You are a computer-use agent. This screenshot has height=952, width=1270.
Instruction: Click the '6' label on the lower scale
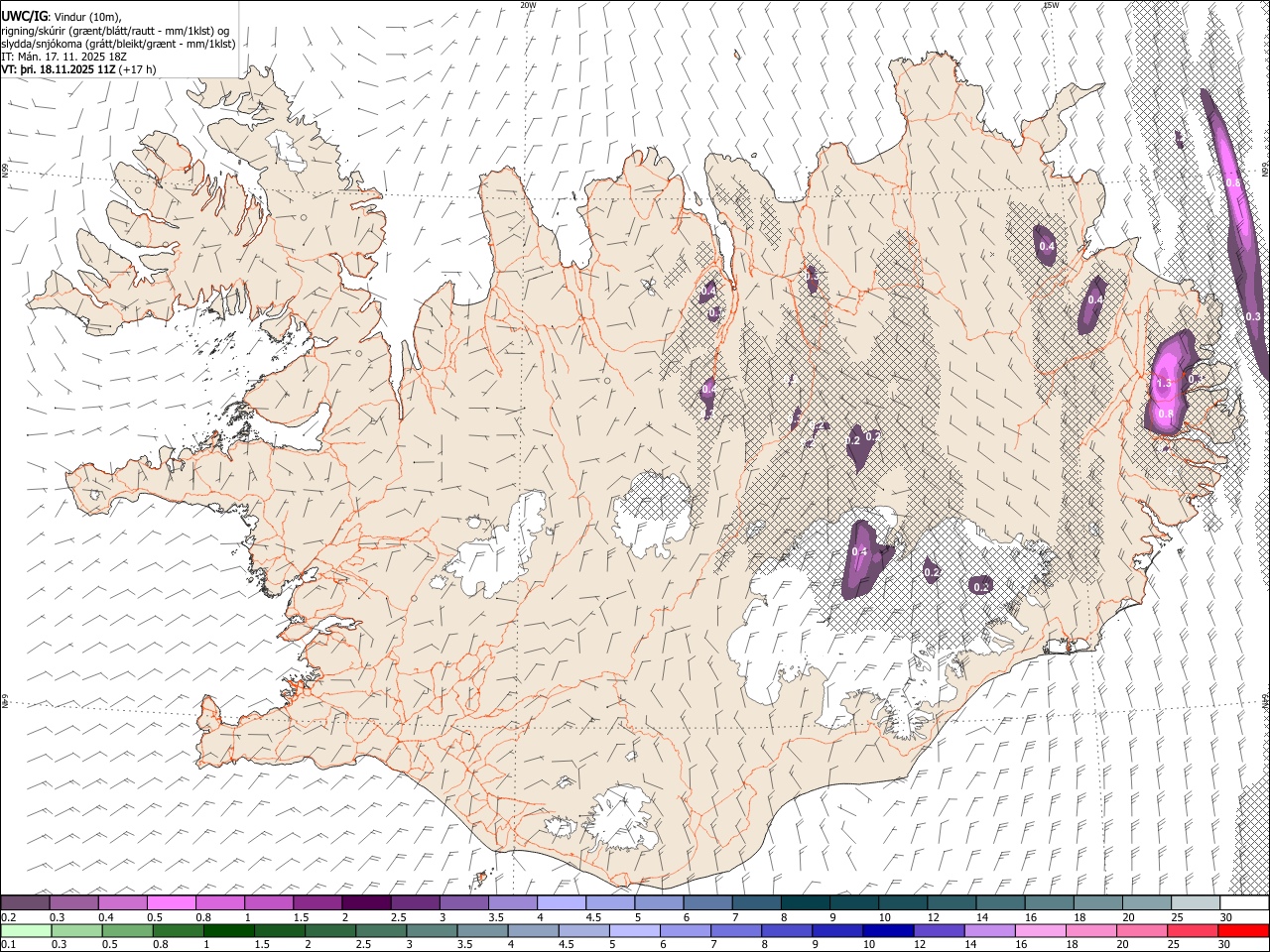(x=663, y=944)
